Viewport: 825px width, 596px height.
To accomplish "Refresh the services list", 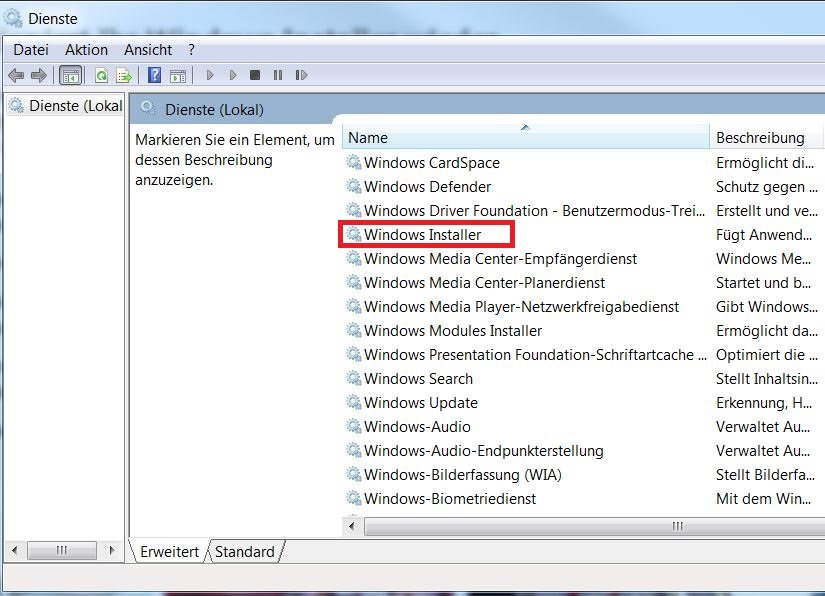I will (100, 75).
